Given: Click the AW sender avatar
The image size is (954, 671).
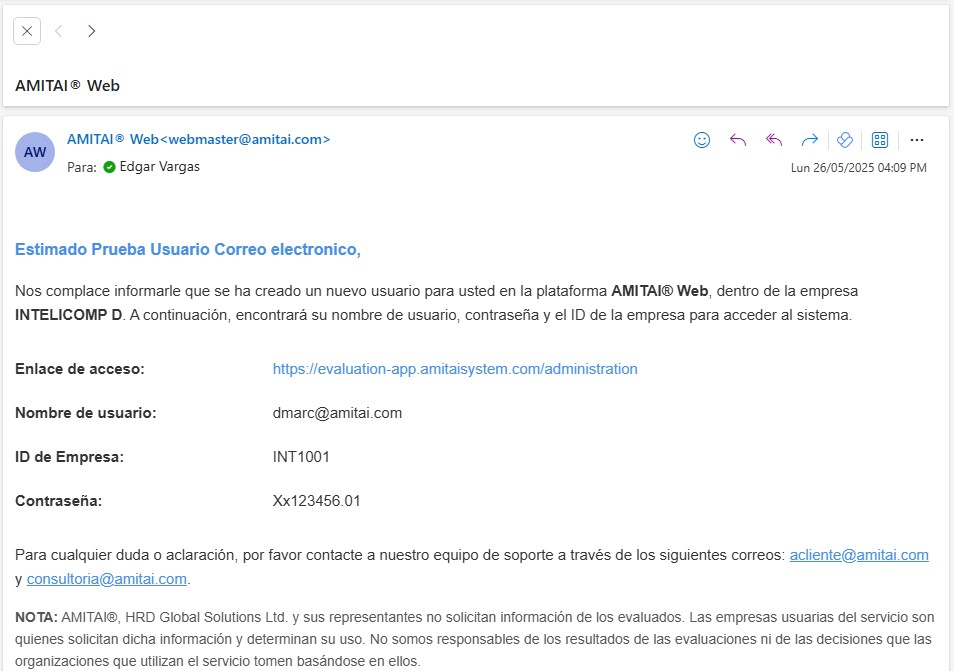Looking at the screenshot, I should pos(35,152).
